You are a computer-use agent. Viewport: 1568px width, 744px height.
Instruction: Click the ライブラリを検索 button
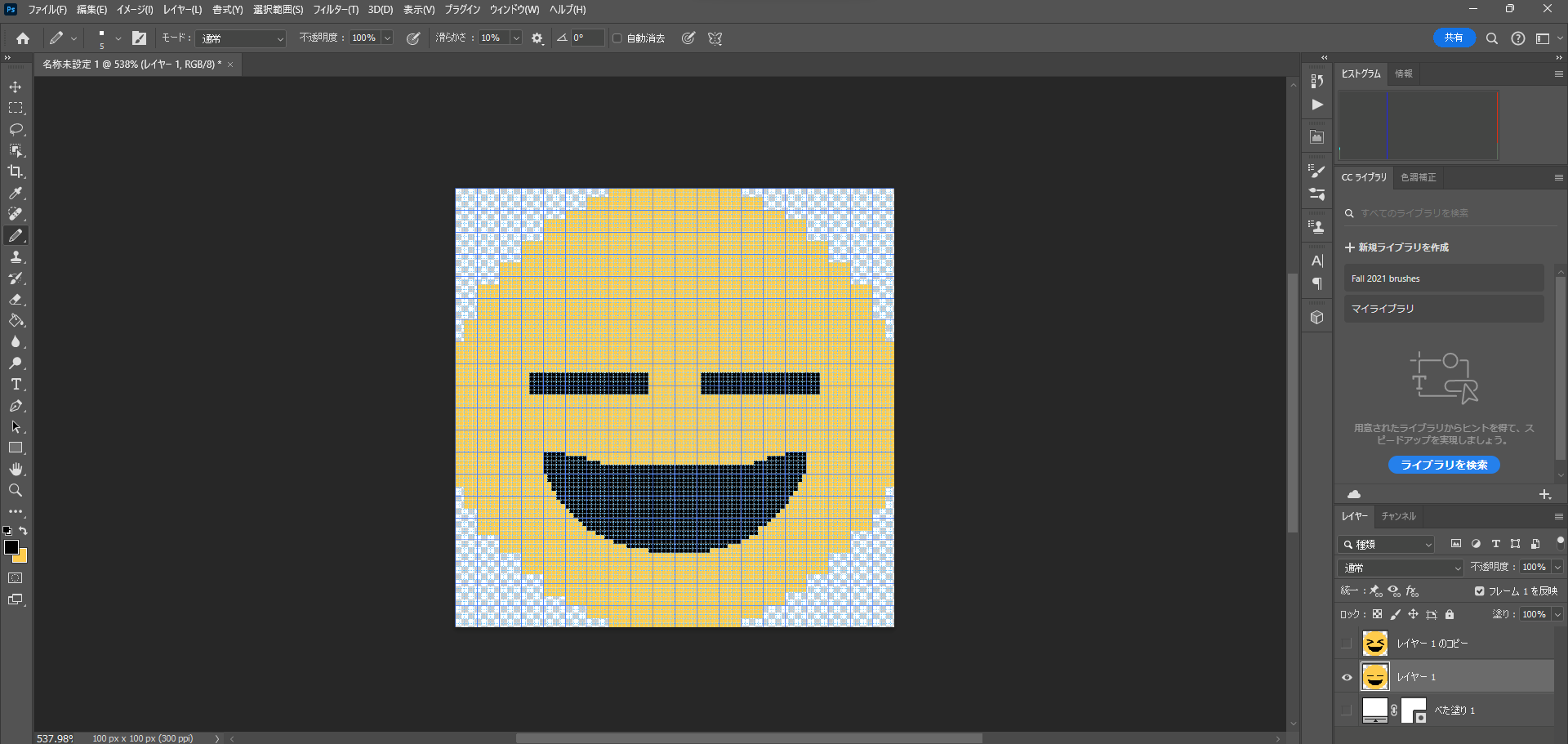tap(1444, 465)
